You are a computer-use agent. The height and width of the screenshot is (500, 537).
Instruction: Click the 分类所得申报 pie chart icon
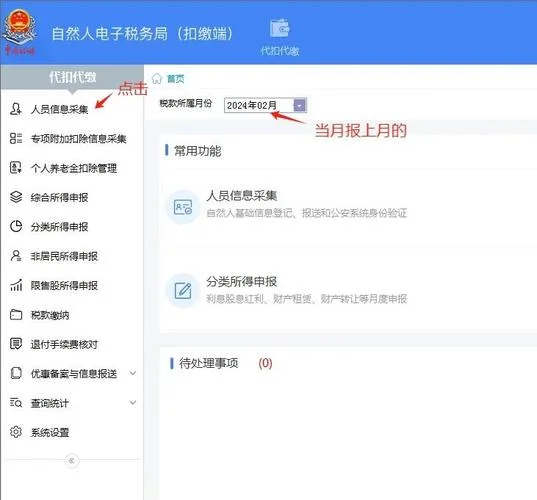click(x=16, y=226)
